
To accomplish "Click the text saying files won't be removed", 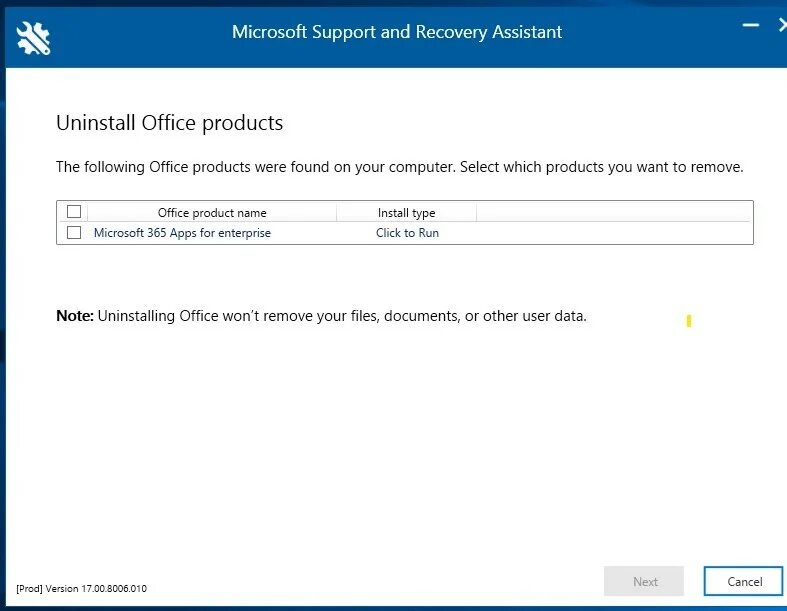I will 342,316.
